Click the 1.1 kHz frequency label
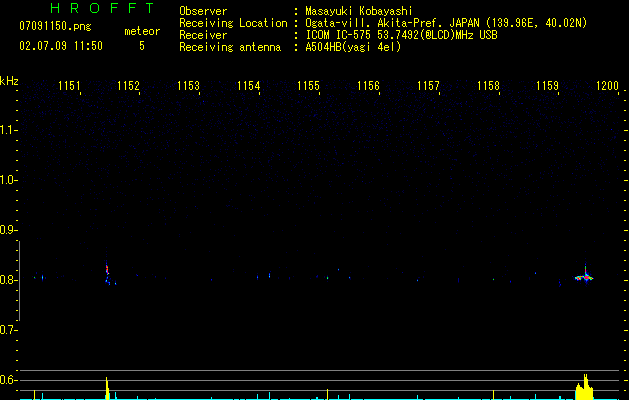 (8, 130)
